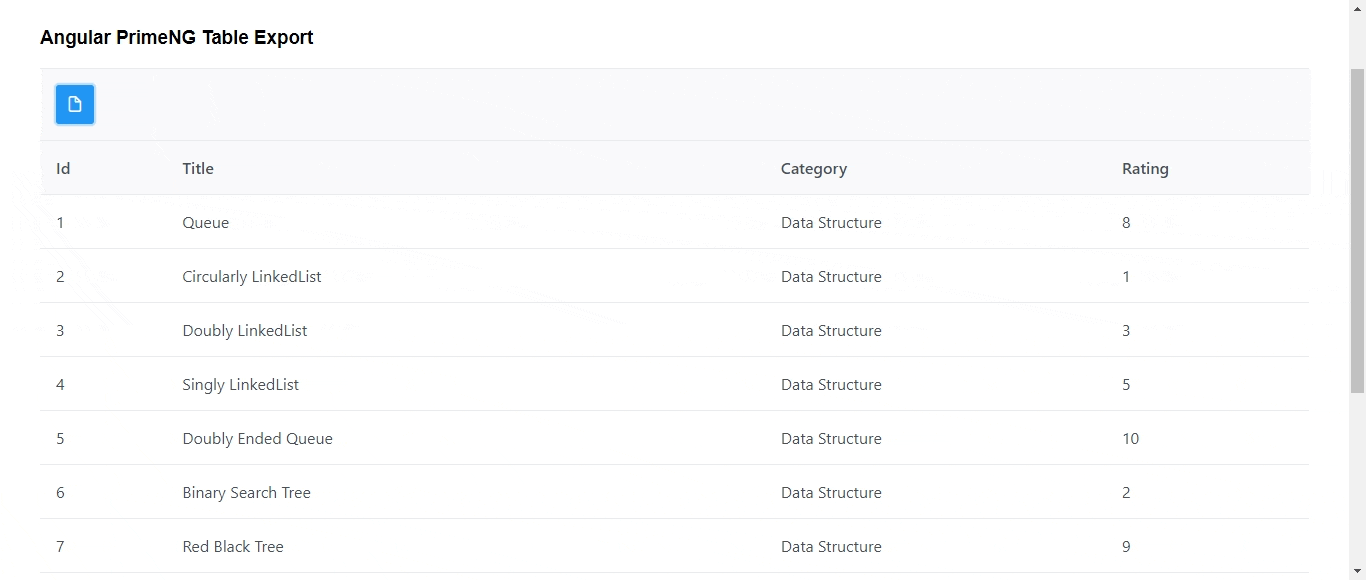Click the Doubly LinkedList title cell
1366x580 pixels.
(245, 331)
